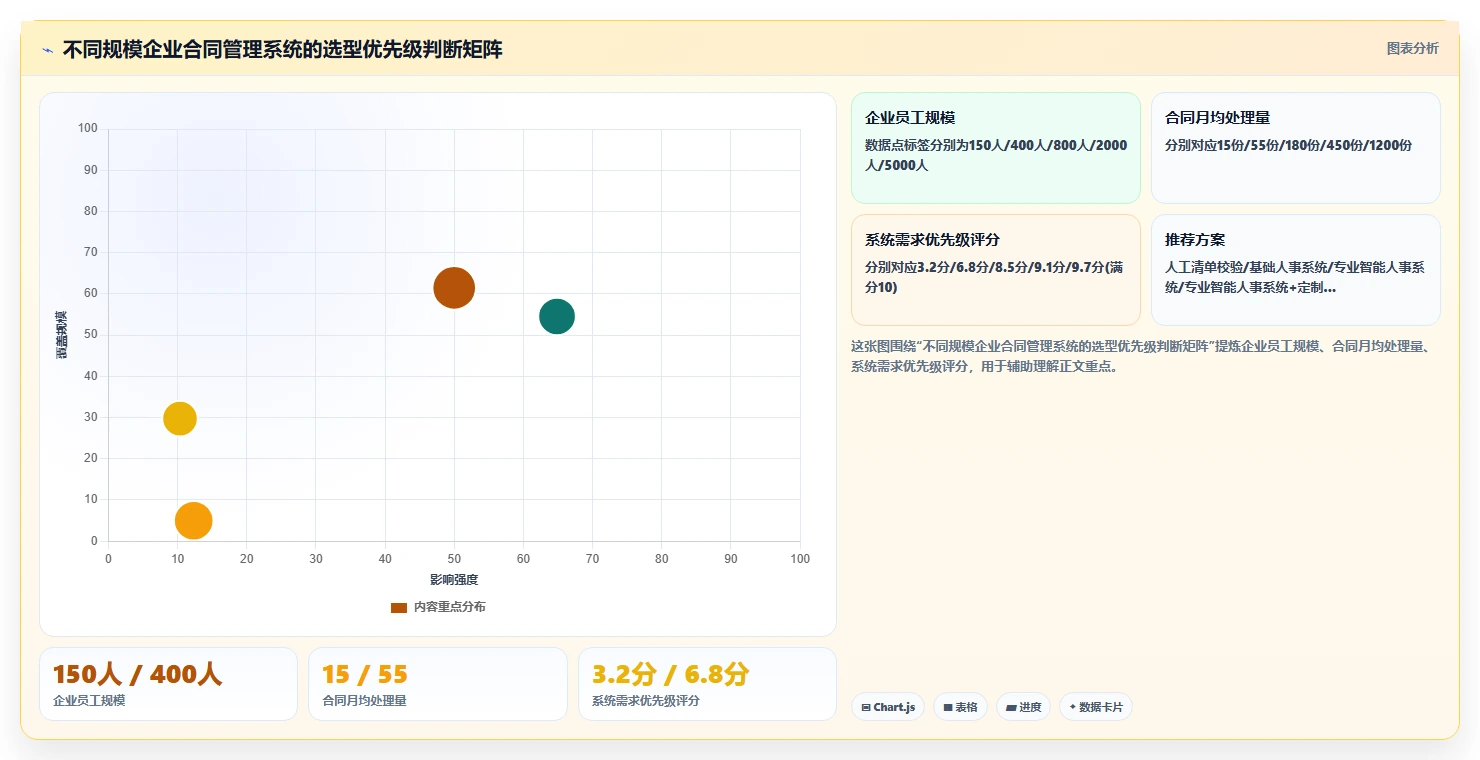Click the lightning icon beside the title

(x=47, y=50)
